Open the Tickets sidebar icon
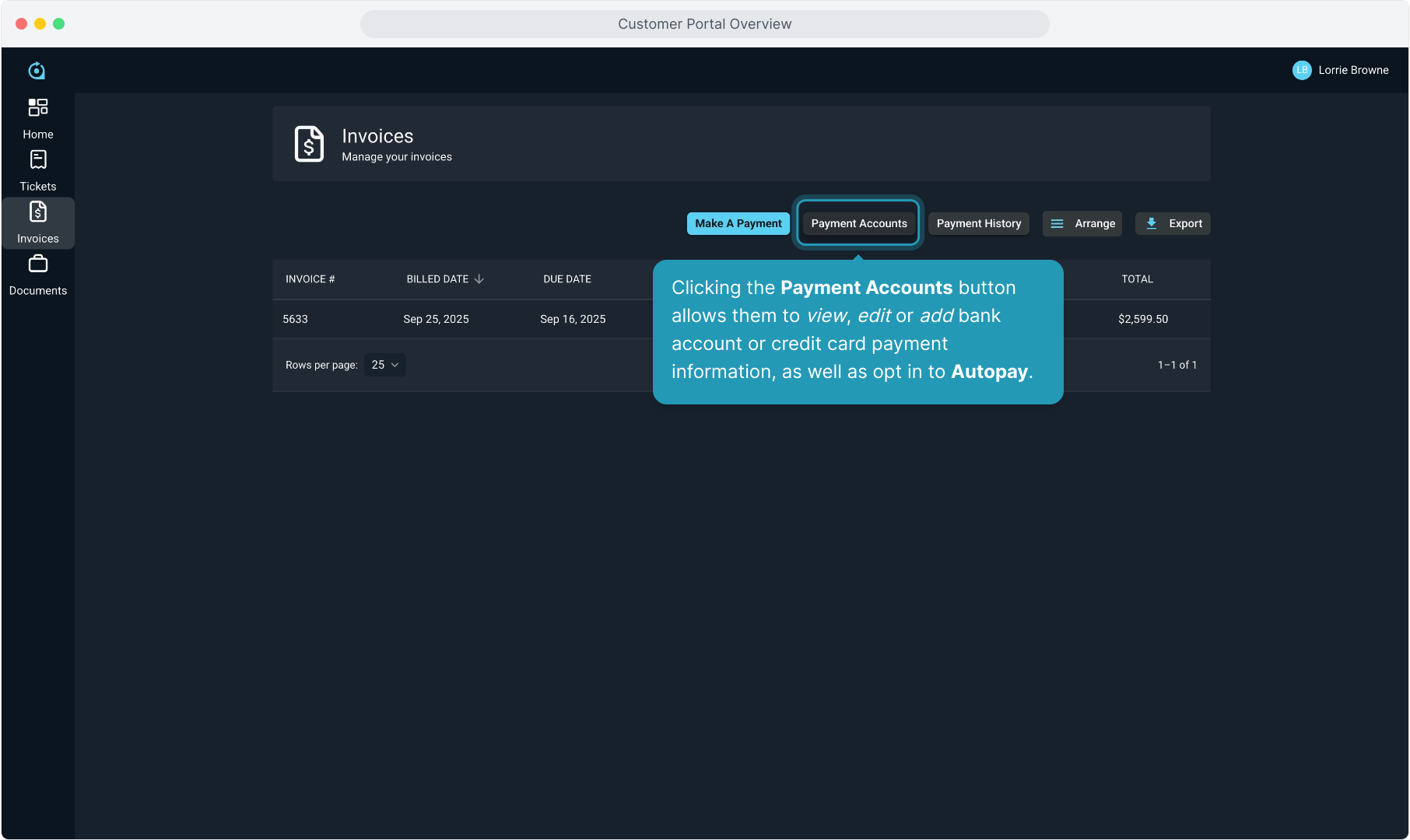This screenshot has width=1410, height=840. [37, 160]
